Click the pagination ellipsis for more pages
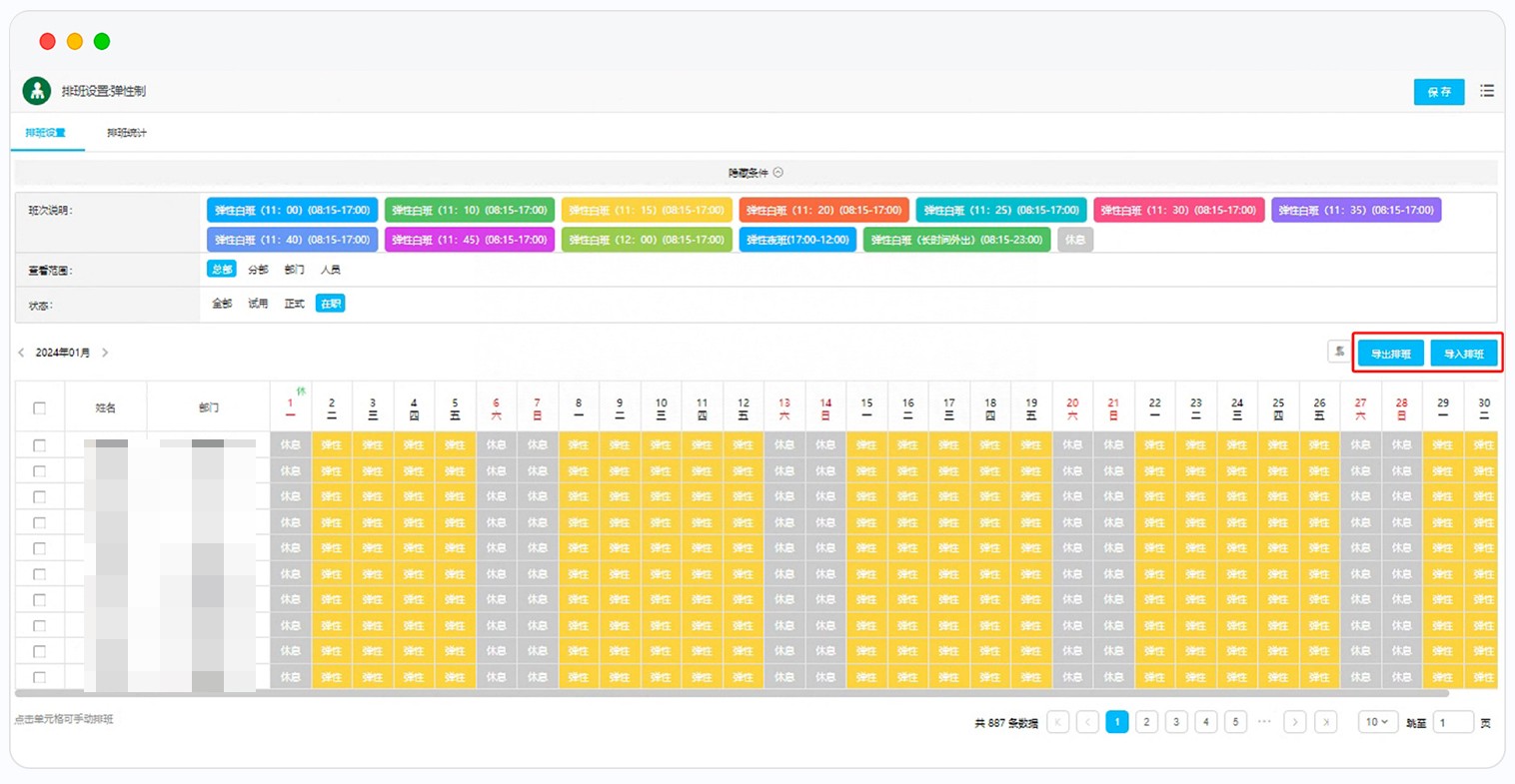The width and height of the screenshot is (1515, 784). (1264, 721)
